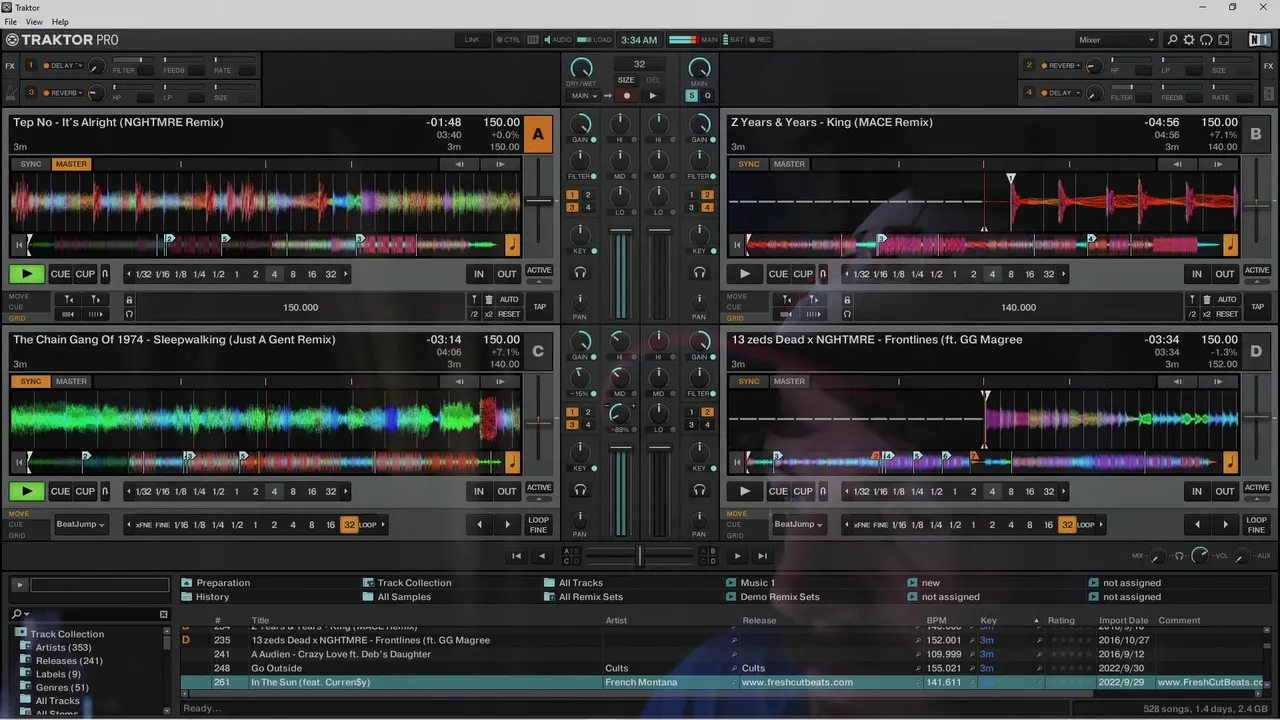Screen dimensions: 1280x720
Task: Delete the grid marker with deck A trash icon
Action: [x=489, y=299]
